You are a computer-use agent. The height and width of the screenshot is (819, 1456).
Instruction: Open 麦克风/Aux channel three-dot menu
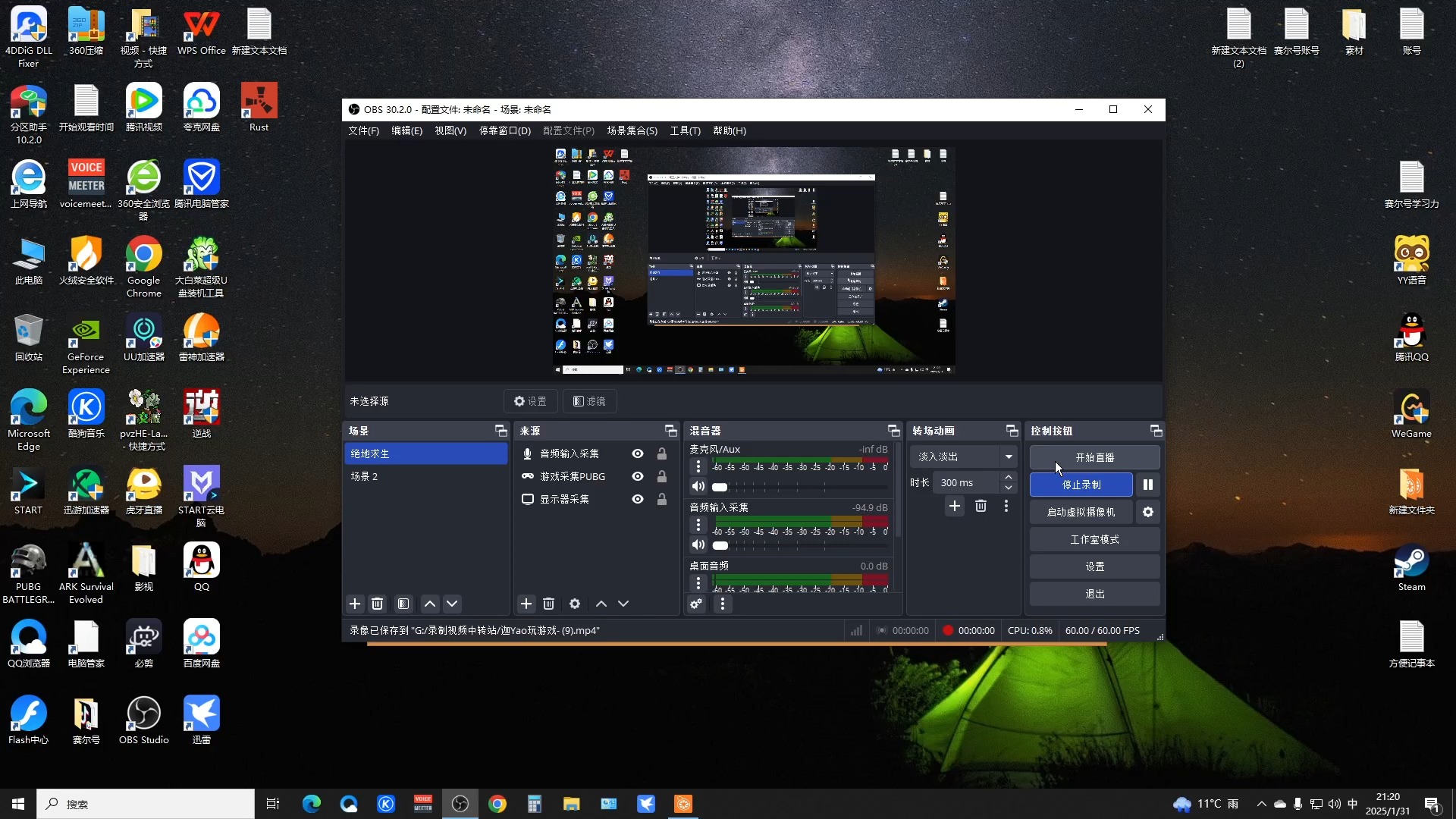[x=698, y=466]
